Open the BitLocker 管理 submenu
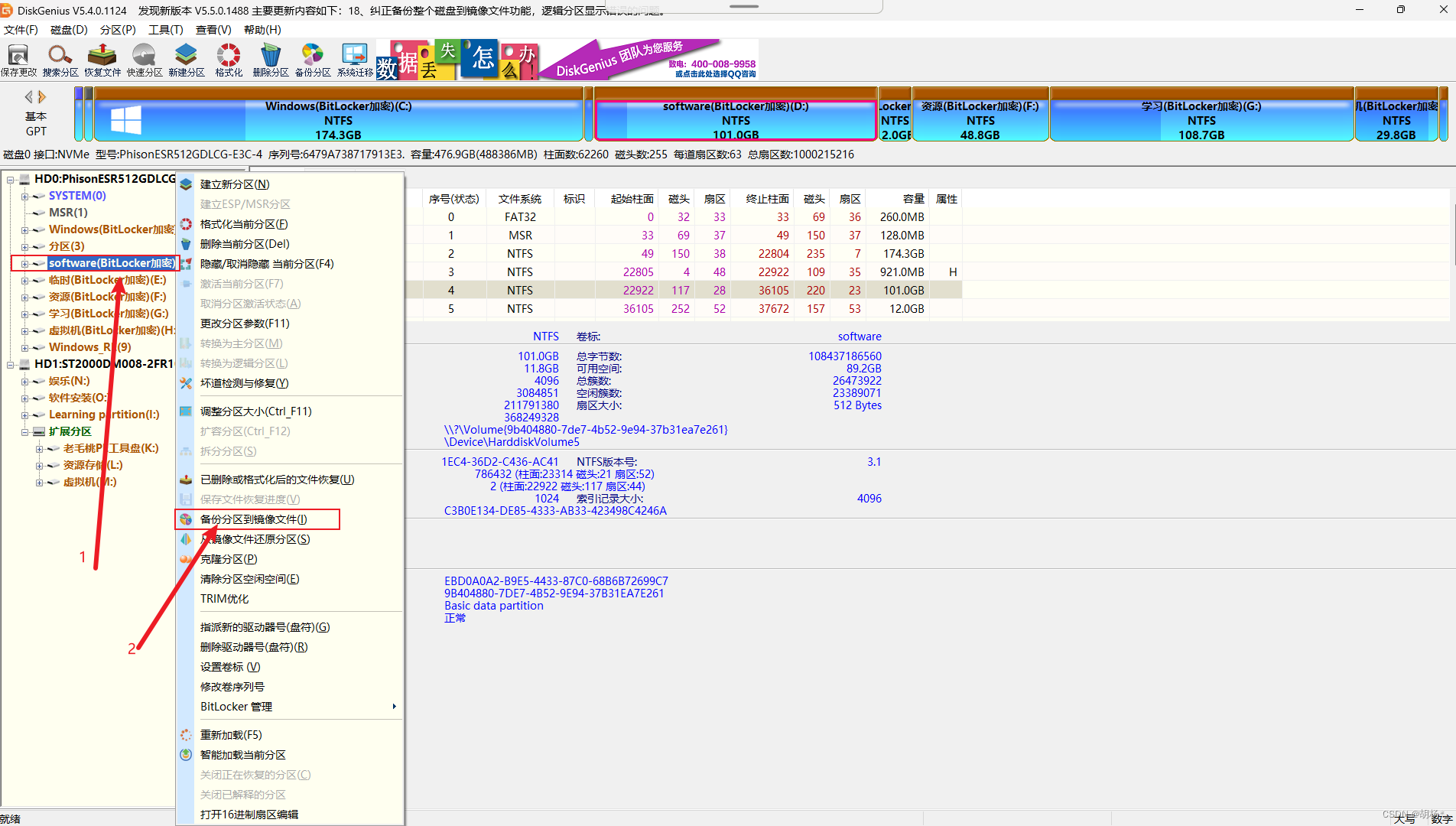The width and height of the screenshot is (1456, 826). coord(290,707)
